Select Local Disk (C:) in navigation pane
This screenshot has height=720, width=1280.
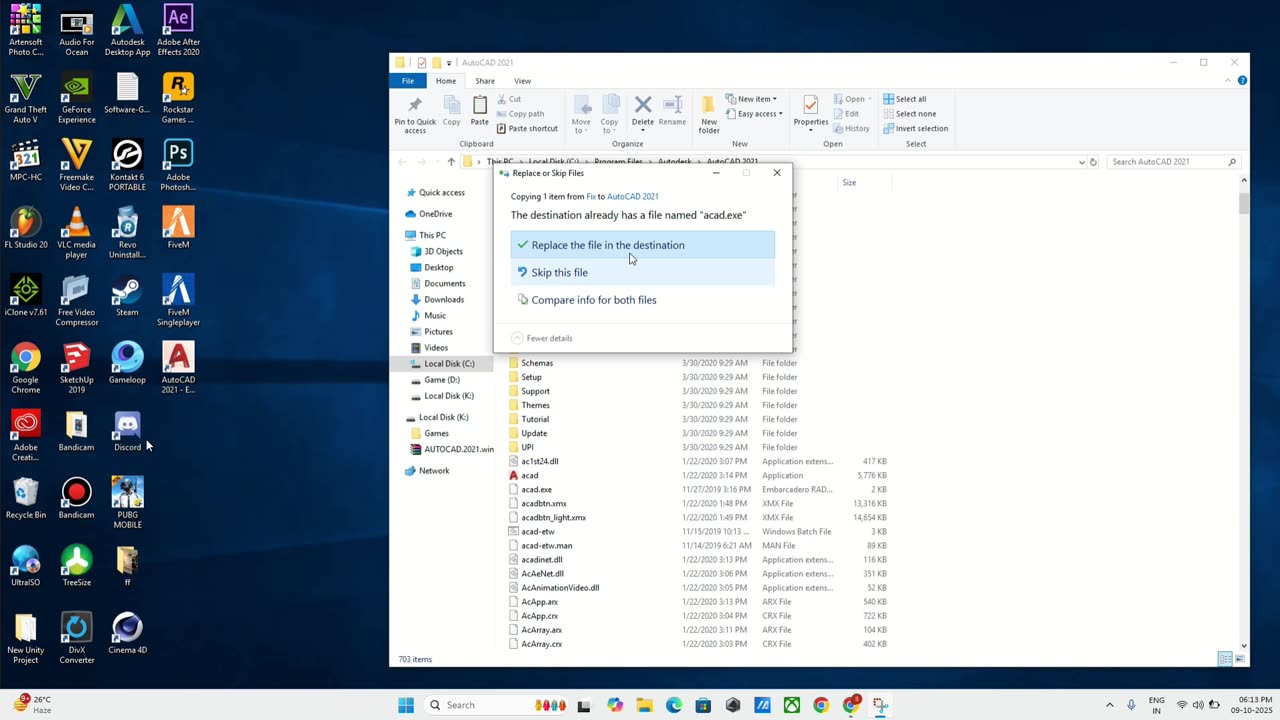pyautogui.click(x=449, y=364)
